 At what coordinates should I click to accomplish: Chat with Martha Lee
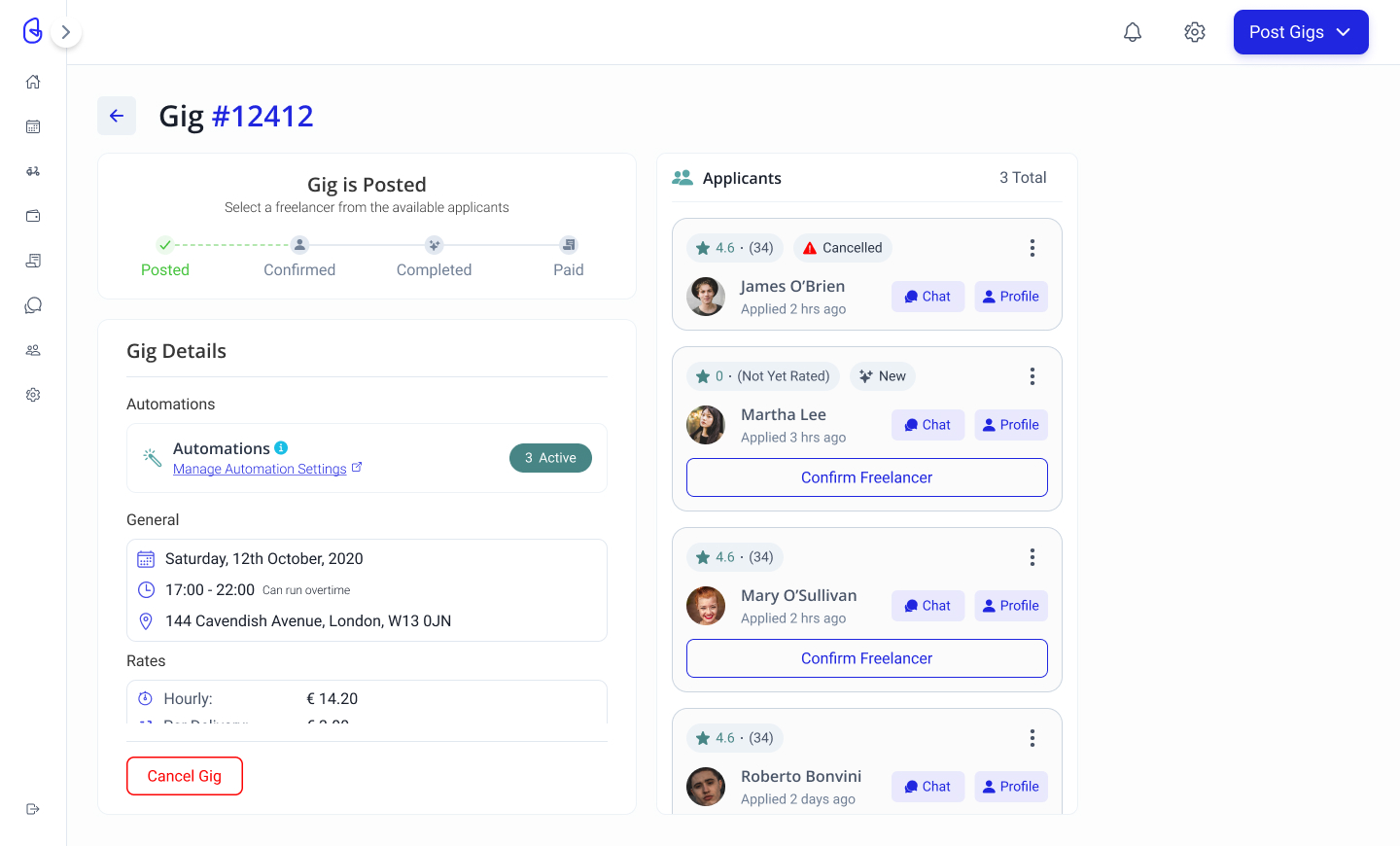927,425
